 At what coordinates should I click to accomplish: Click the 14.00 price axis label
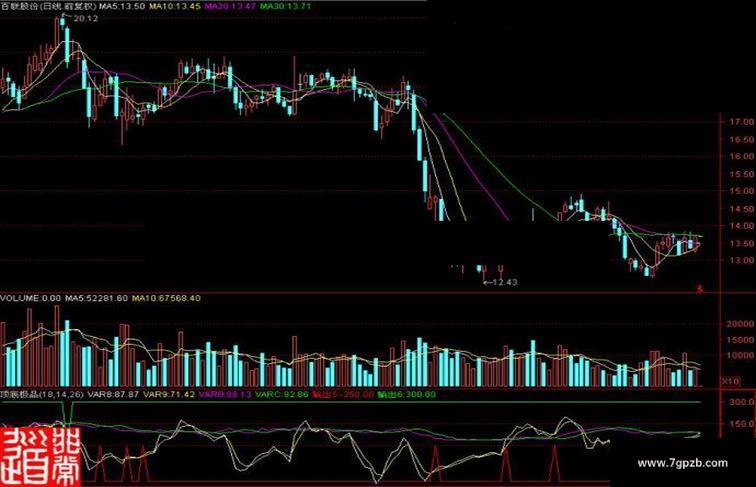[x=742, y=226]
